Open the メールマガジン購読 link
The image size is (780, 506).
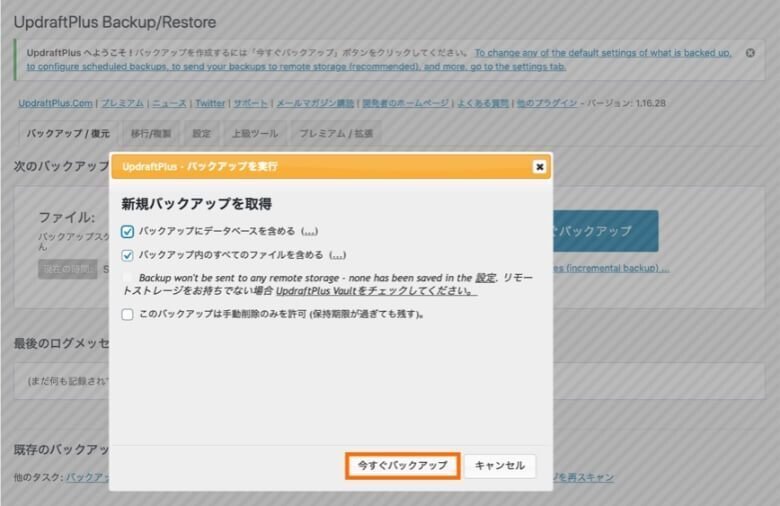click(x=315, y=103)
